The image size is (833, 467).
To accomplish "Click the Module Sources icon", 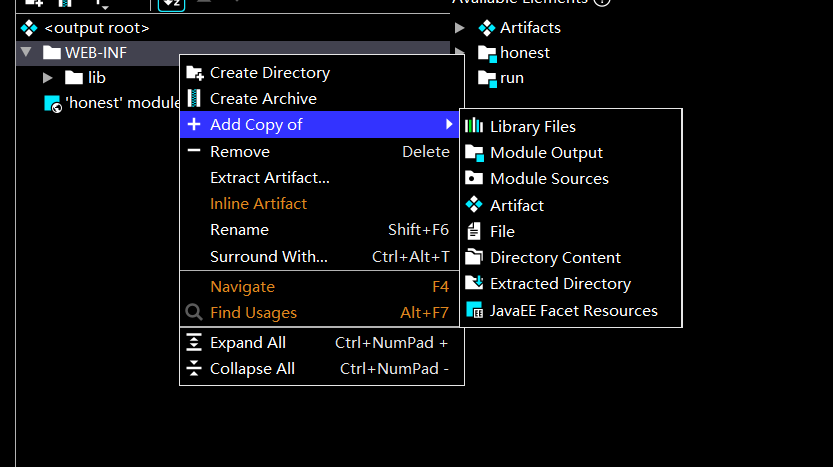I will [x=474, y=179].
